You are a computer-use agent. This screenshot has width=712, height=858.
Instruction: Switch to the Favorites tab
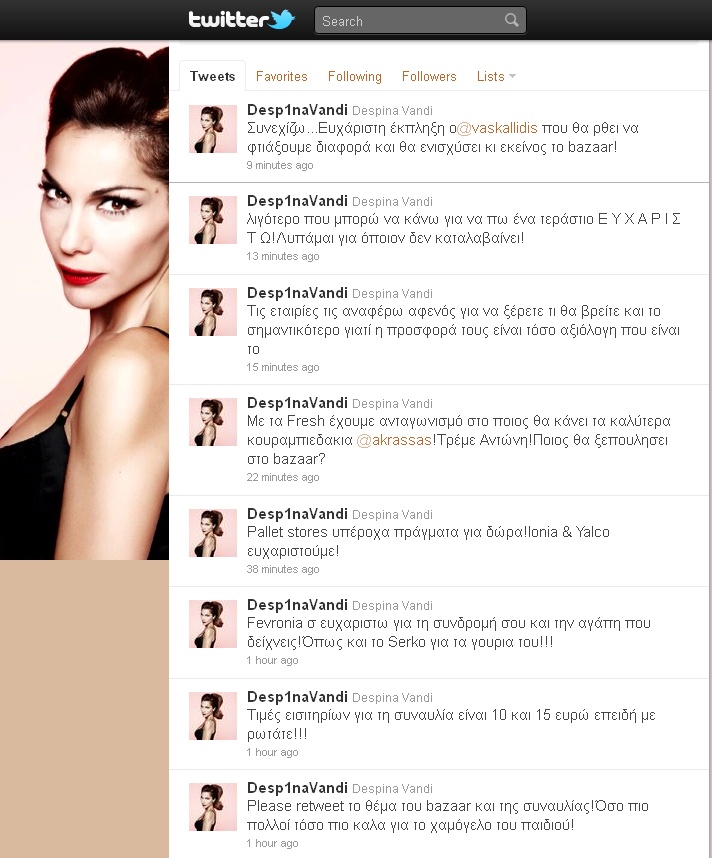pos(281,76)
